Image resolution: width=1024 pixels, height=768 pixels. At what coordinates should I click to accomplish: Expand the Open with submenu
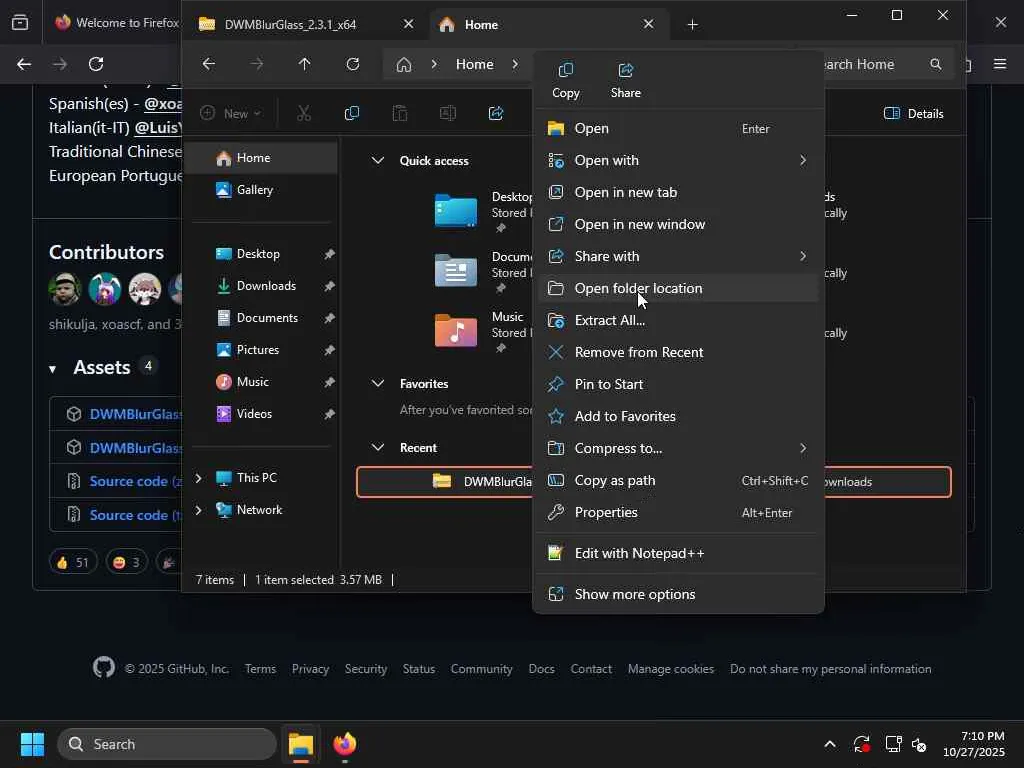(678, 161)
